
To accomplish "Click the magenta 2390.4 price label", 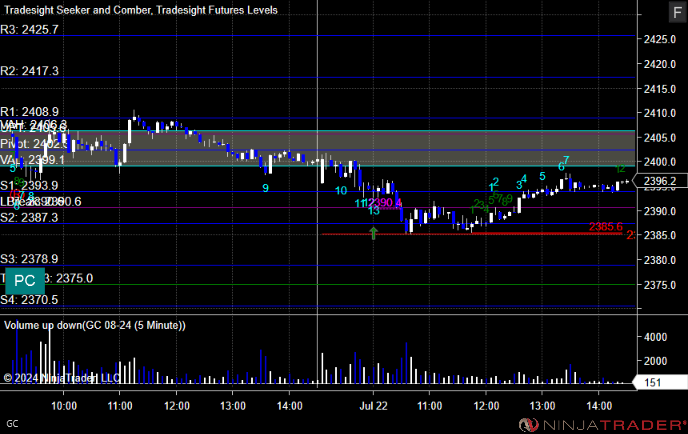I will [x=387, y=203].
